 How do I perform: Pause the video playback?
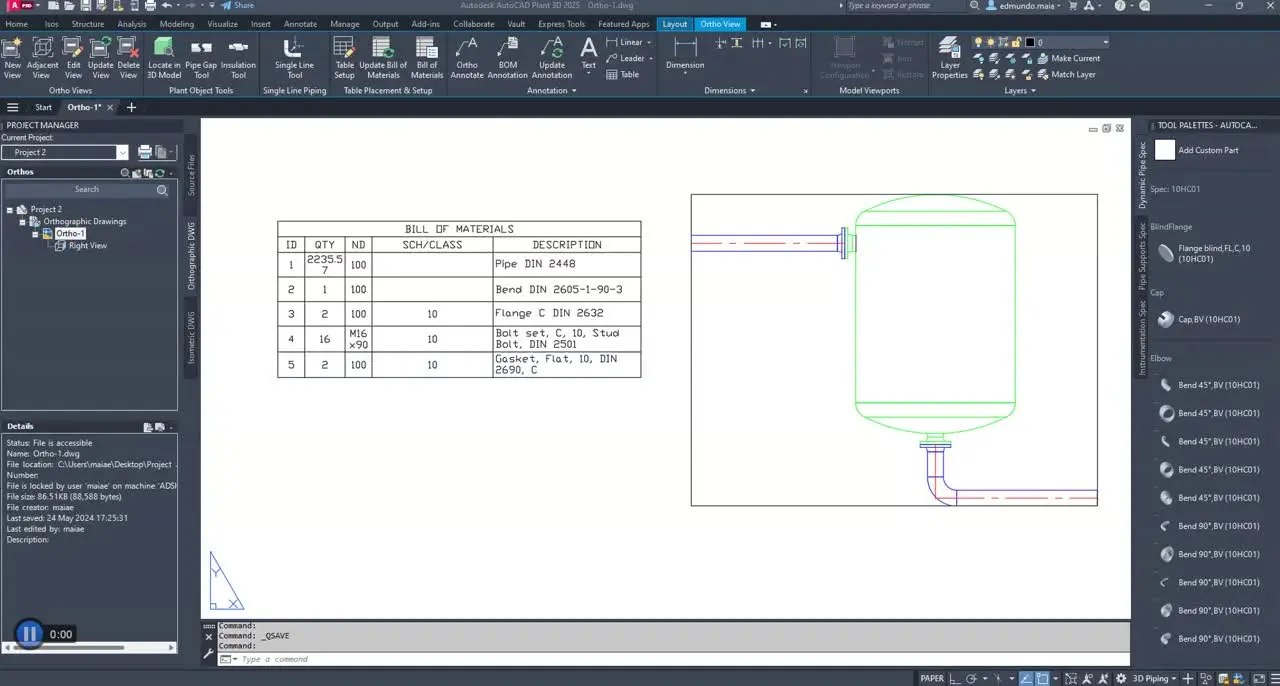(x=29, y=633)
